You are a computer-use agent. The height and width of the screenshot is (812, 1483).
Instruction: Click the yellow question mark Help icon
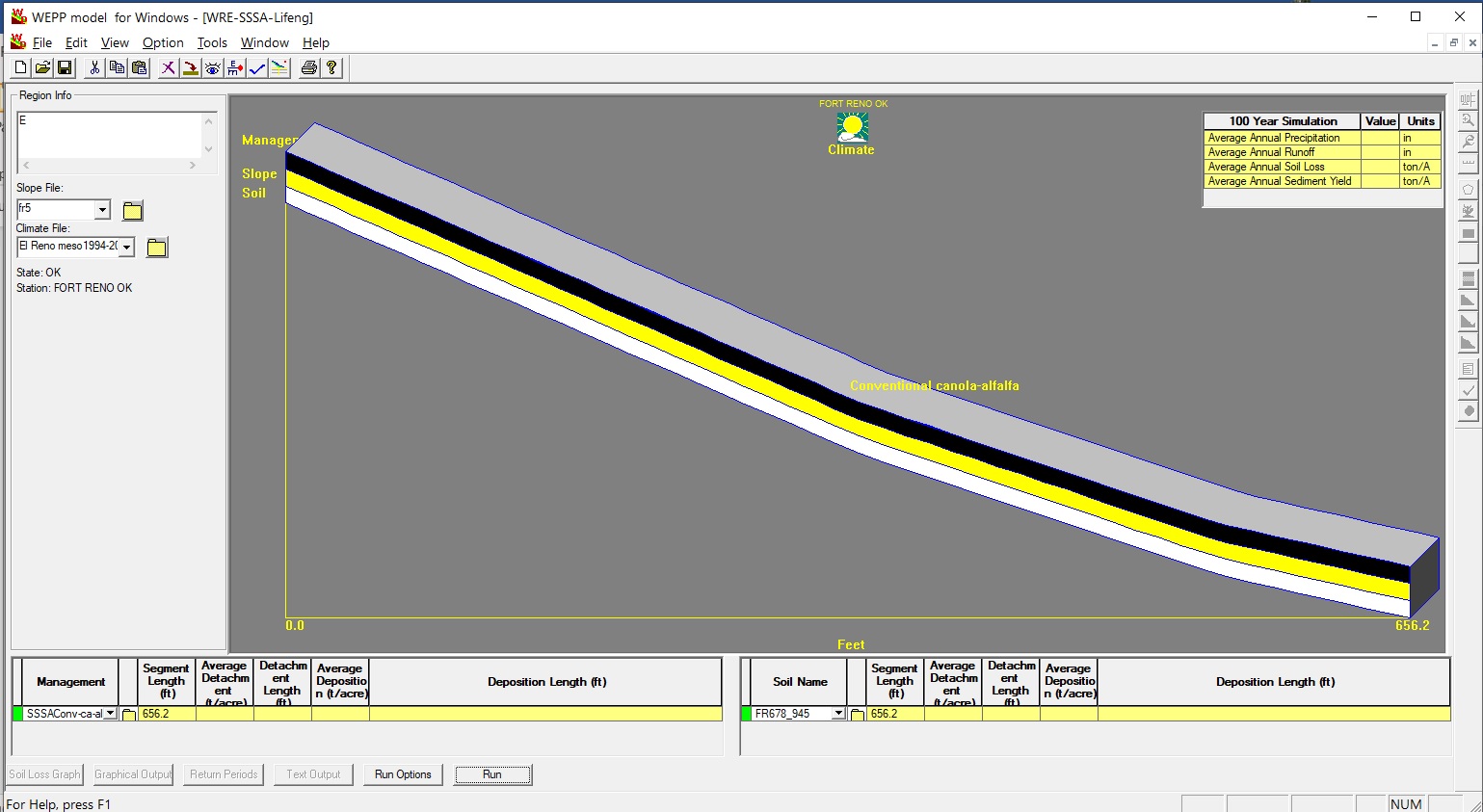(331, 67)
